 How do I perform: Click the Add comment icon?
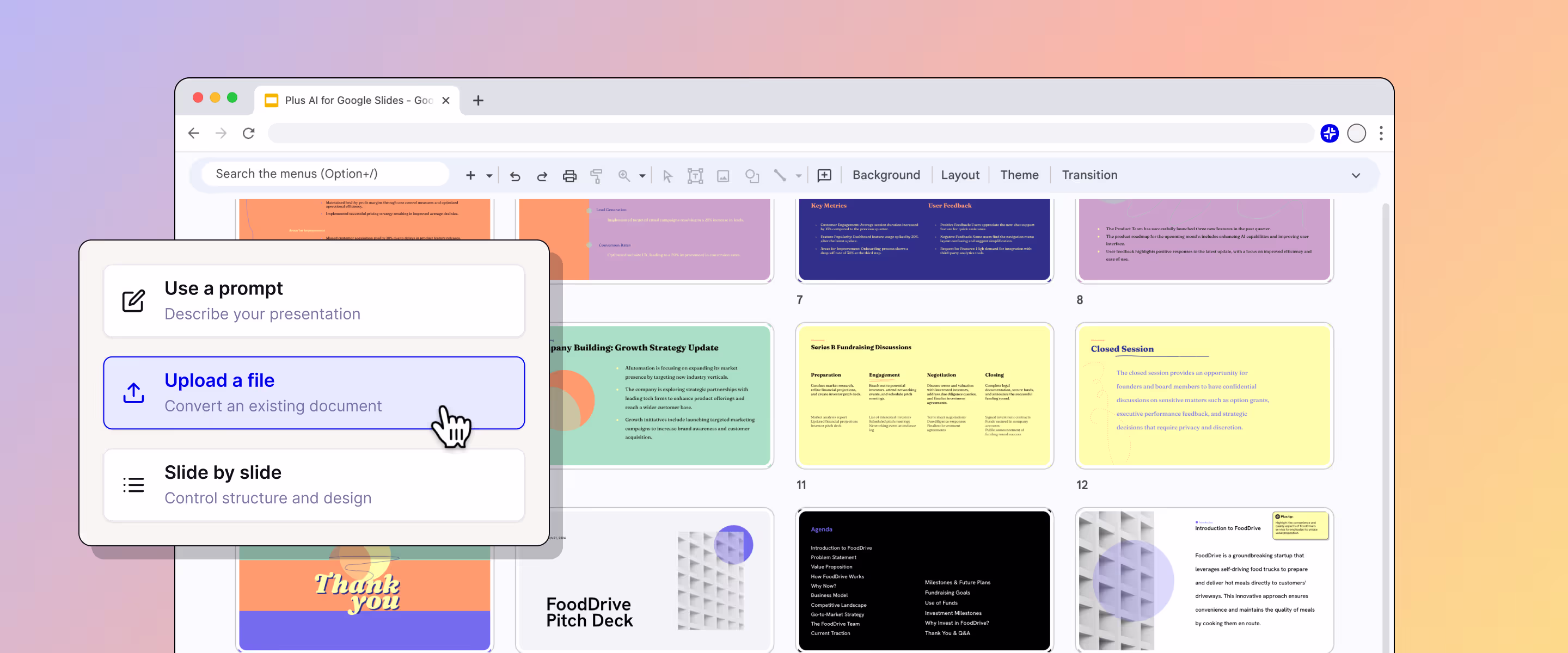(824, 176)
